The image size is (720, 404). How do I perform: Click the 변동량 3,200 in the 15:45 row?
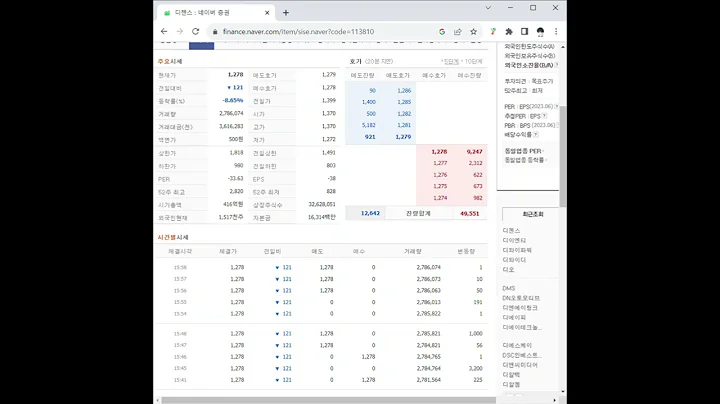click(x=476, y=368)
